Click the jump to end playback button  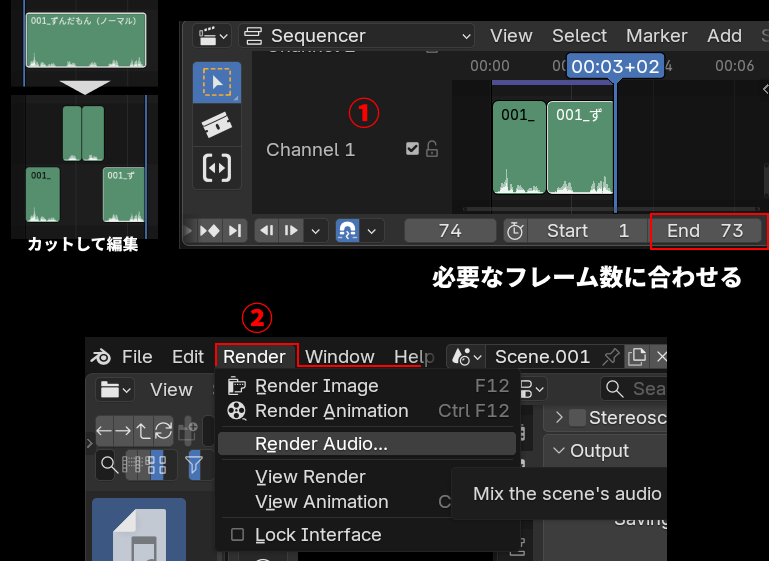click(x=234, y=231)
